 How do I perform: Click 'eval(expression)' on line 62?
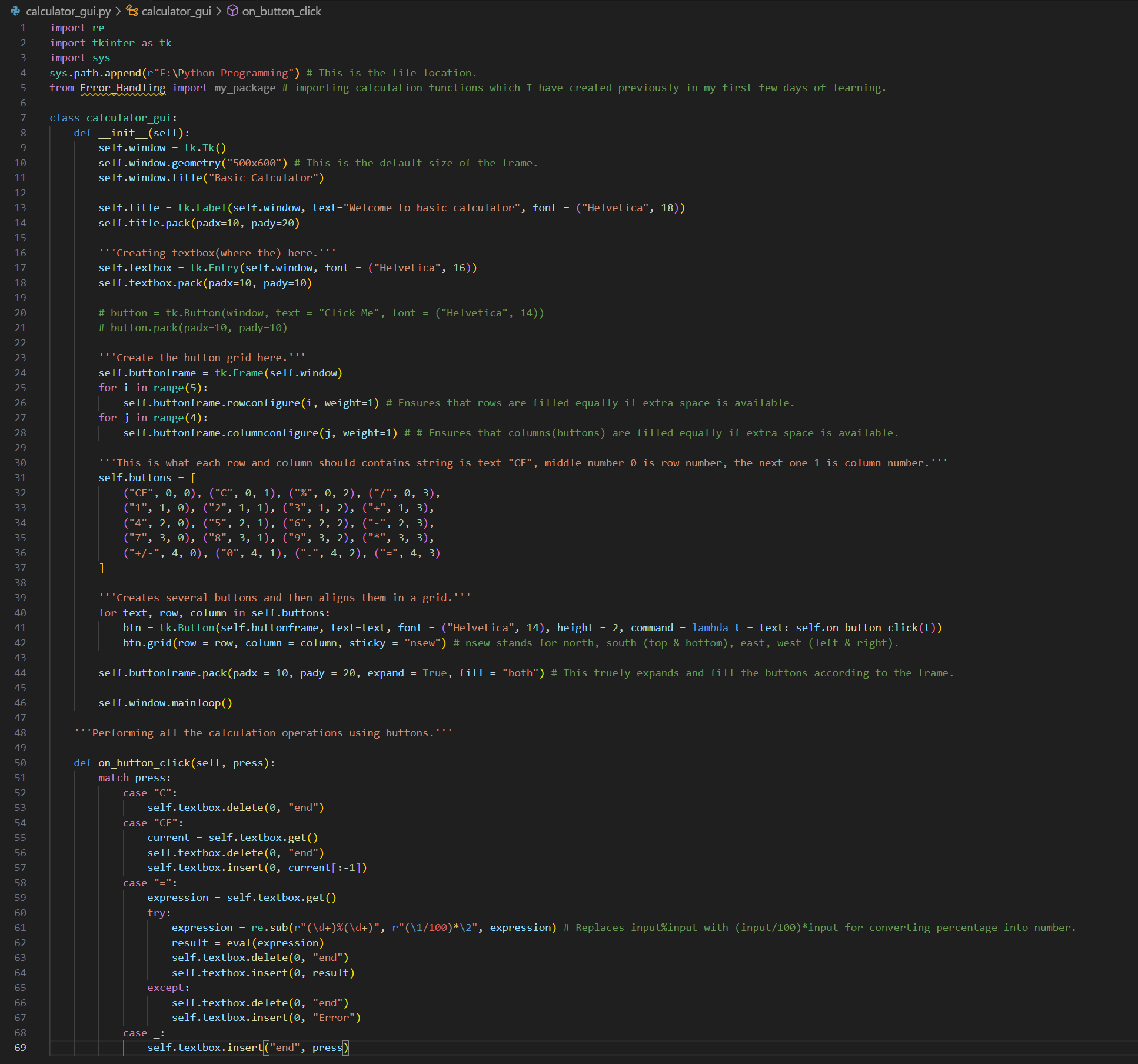point(275,943)
